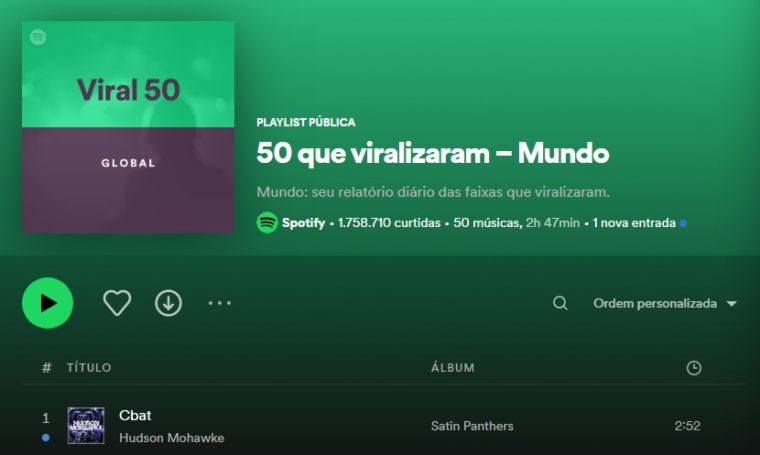Select the Cbat track title
This screenshot has width=760, height=455.
click(135, 415)
